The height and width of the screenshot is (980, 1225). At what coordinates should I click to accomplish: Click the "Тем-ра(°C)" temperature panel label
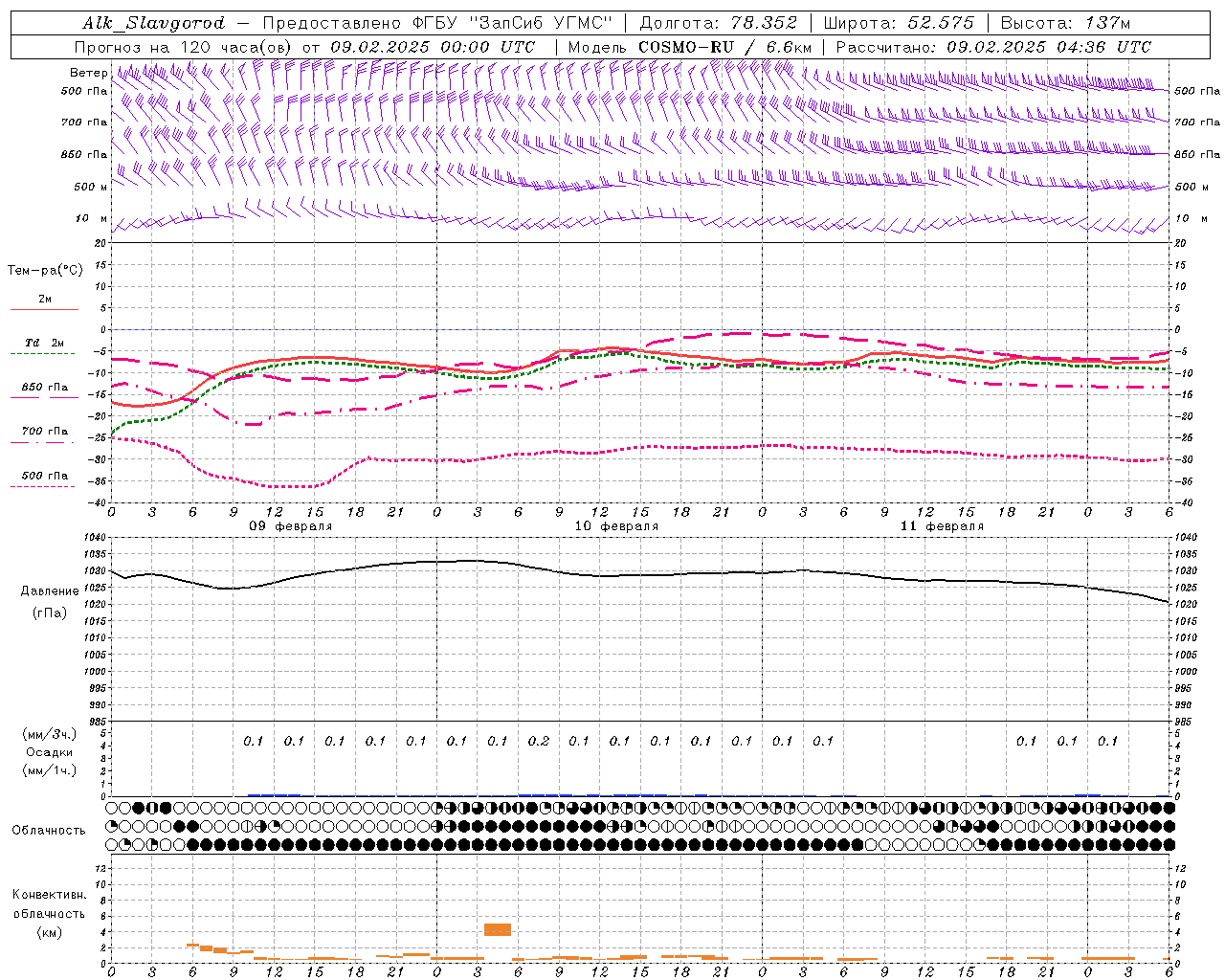(45, 271)
